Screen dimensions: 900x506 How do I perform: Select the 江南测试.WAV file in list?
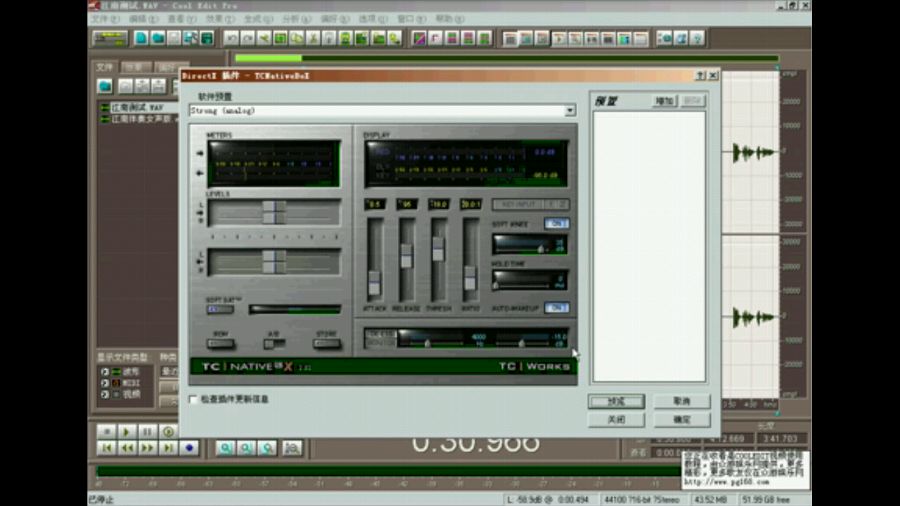[x=138, y=107]
